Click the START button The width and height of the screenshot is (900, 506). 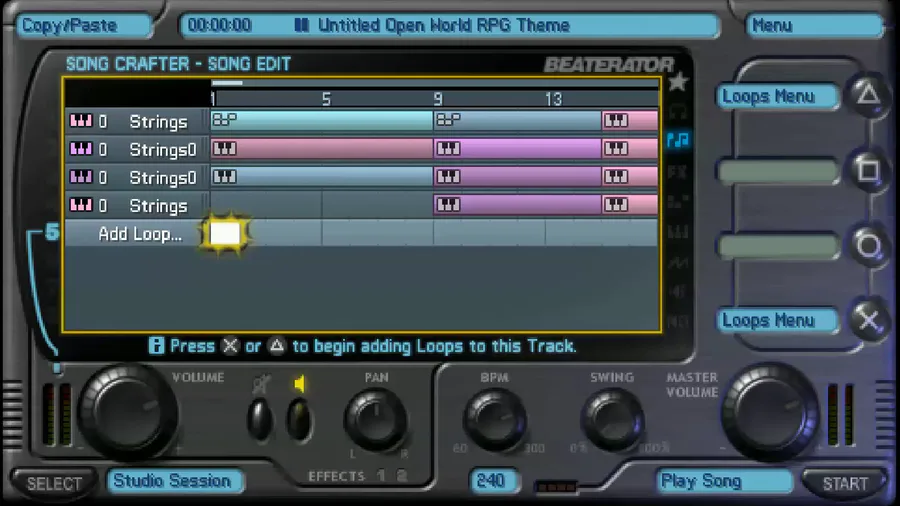845,483
